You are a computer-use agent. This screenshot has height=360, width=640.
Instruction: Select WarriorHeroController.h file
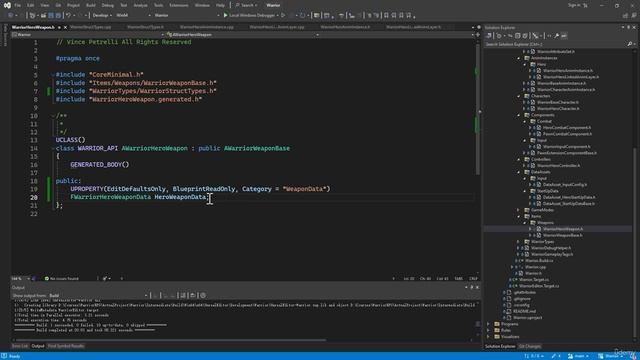(558, 166)
